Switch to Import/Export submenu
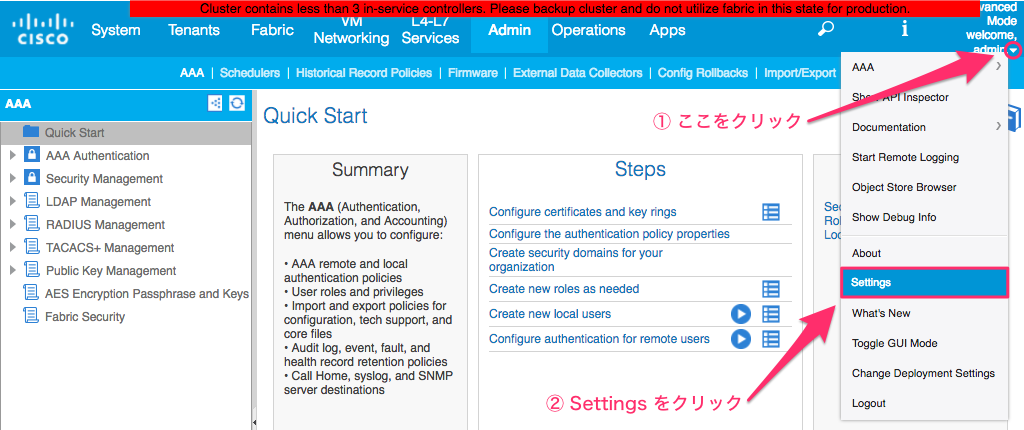 (800, 73)
